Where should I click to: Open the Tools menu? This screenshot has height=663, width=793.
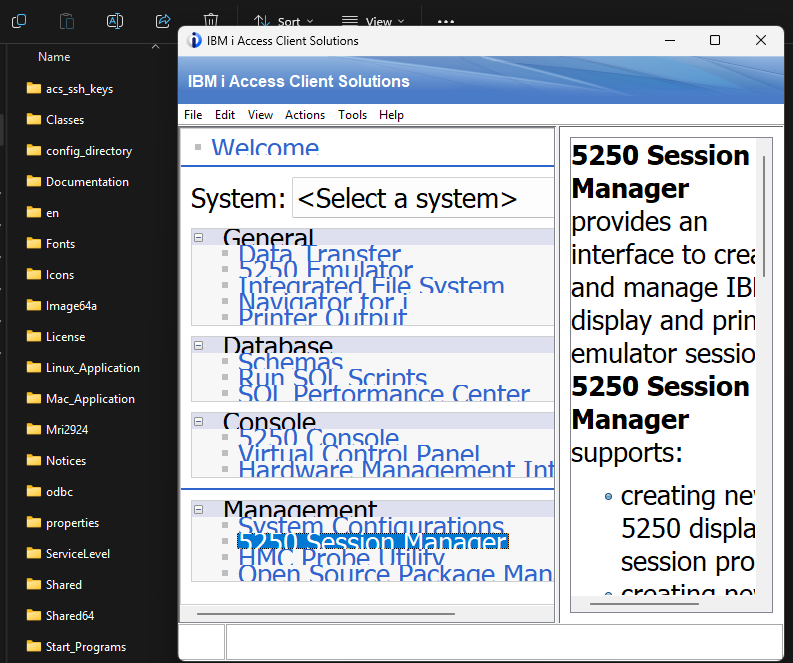tap(352, 115)
